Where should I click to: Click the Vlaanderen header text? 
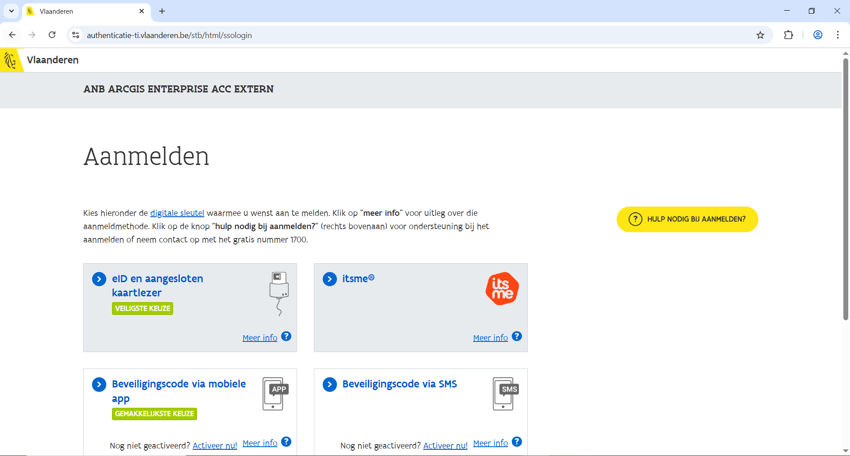pyautogui.click(x=53, y=60)
